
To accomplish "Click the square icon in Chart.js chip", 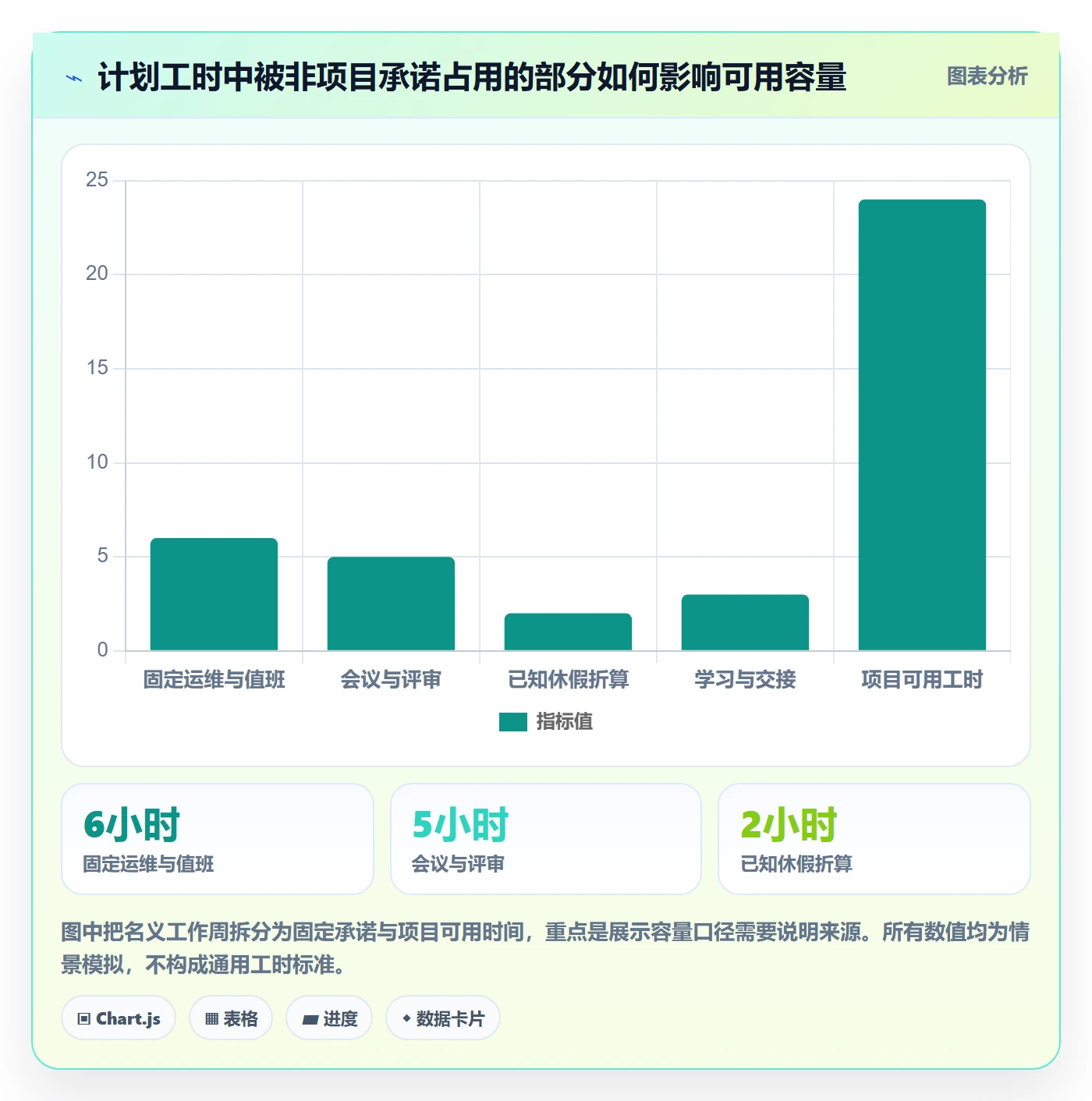I will point(84,1019).
